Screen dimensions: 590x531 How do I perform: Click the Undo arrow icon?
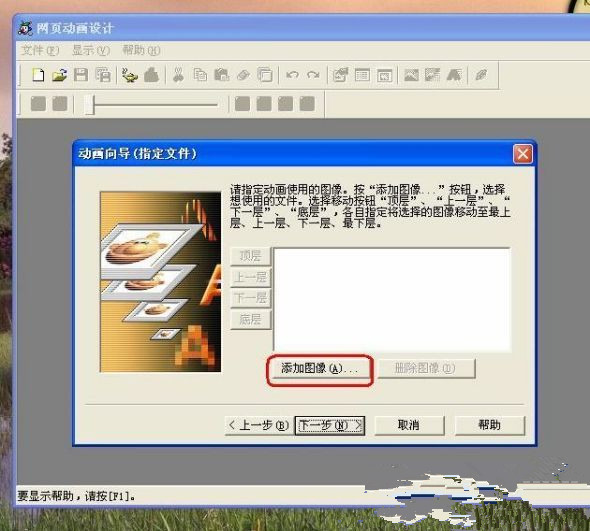(x=292, y=75)
